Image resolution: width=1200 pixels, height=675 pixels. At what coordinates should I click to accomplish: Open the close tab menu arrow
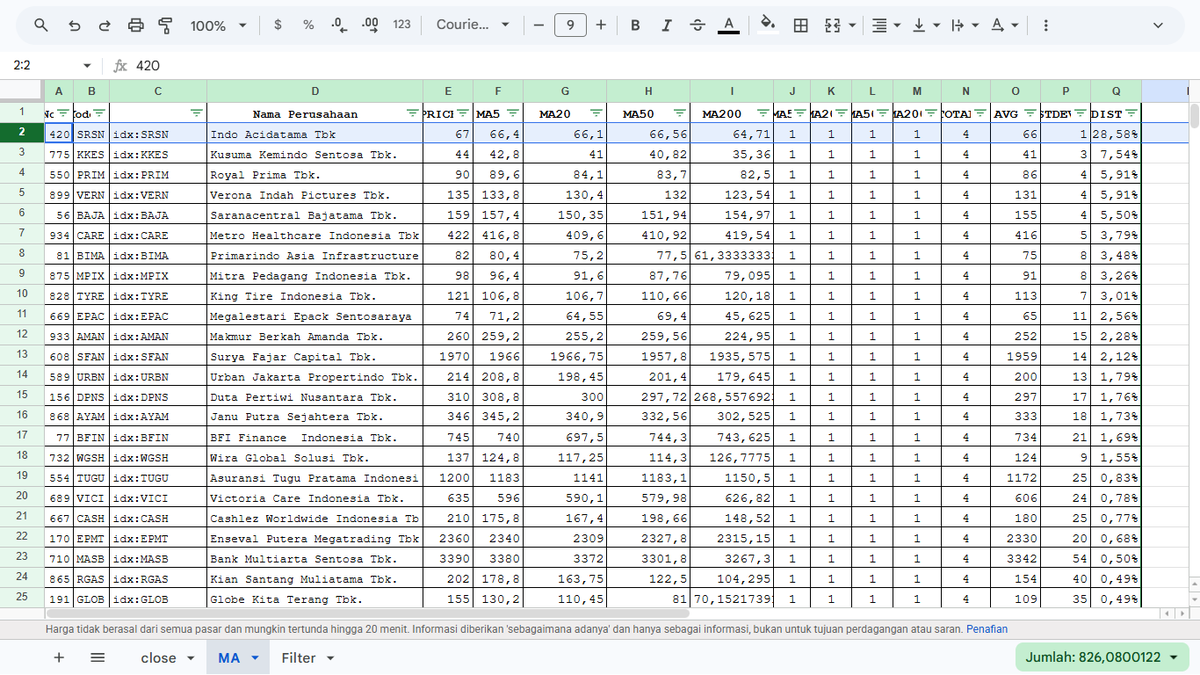[189, 658]
